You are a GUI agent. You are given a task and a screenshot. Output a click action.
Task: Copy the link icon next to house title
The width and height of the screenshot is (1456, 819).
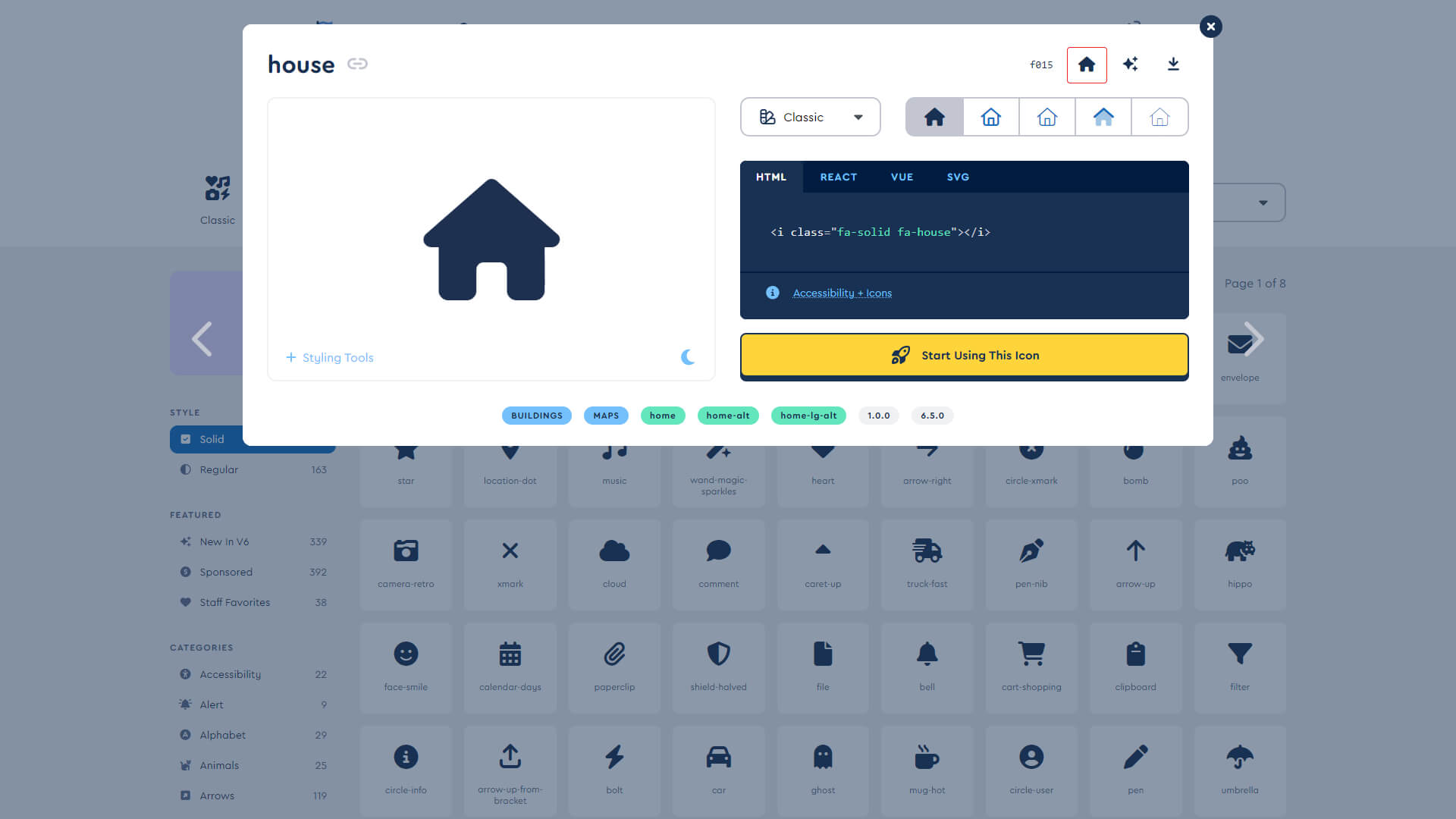pyautogui.click(x=357, y=64)
